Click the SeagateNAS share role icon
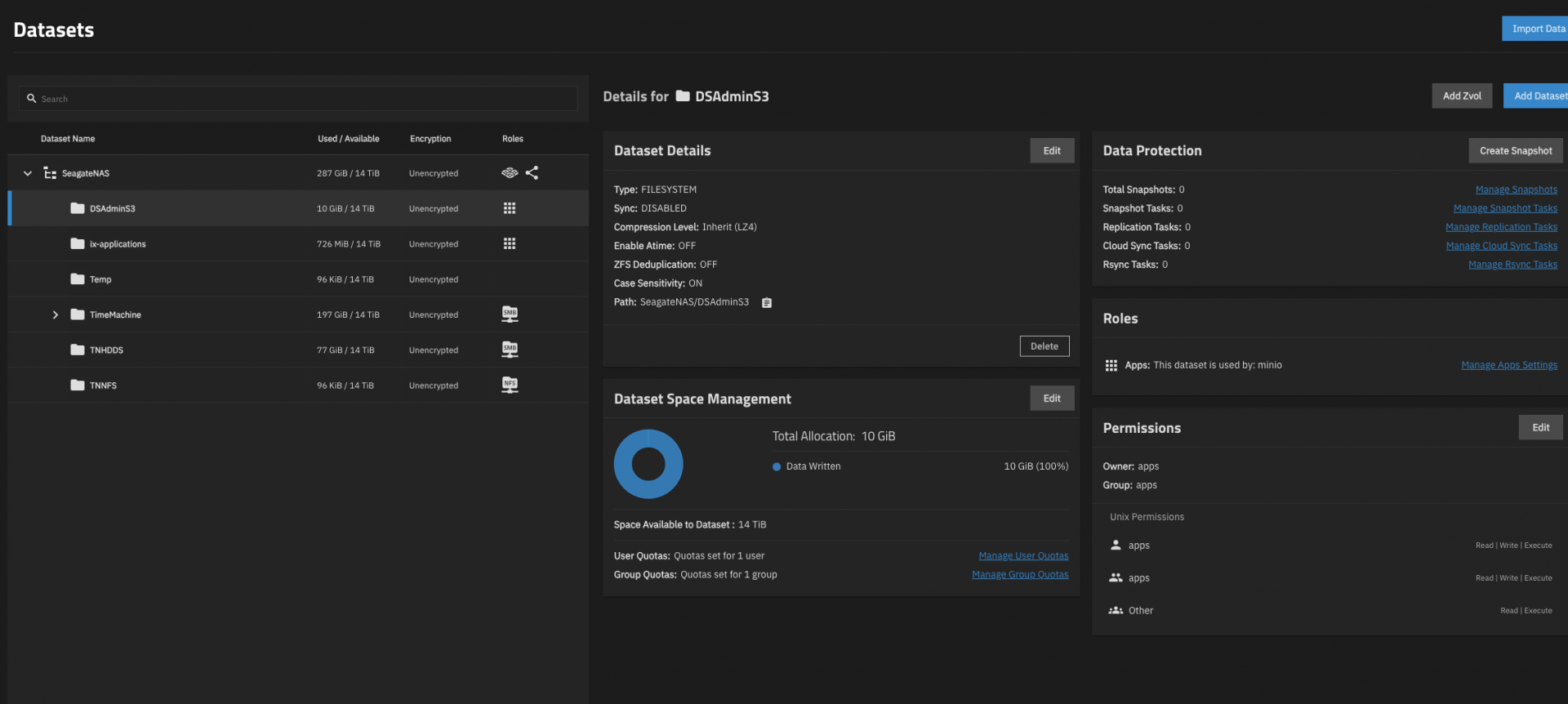 (x=532, y=173)
